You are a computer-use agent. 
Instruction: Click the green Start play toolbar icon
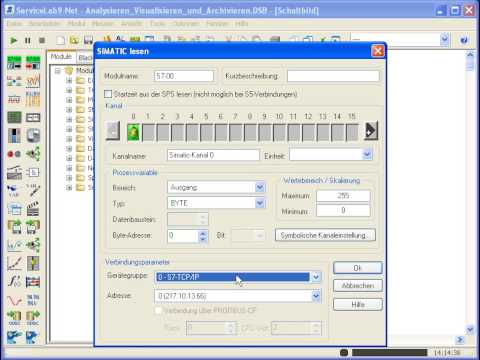14,41
